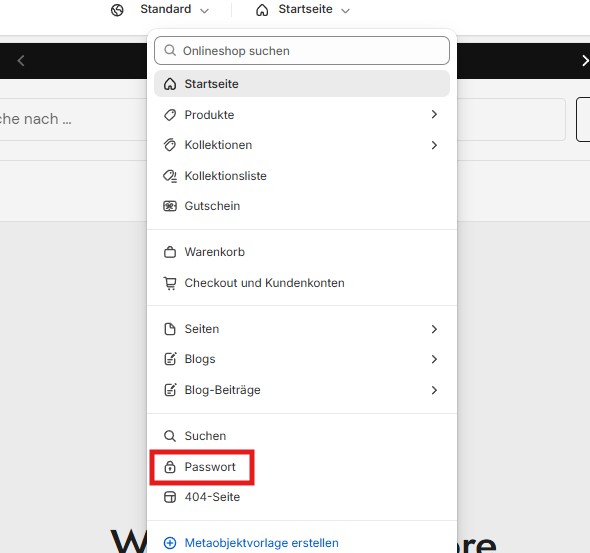The image size is (590, 553).
Task: Click the Checkout cart icon
Action: coord(170,283)
